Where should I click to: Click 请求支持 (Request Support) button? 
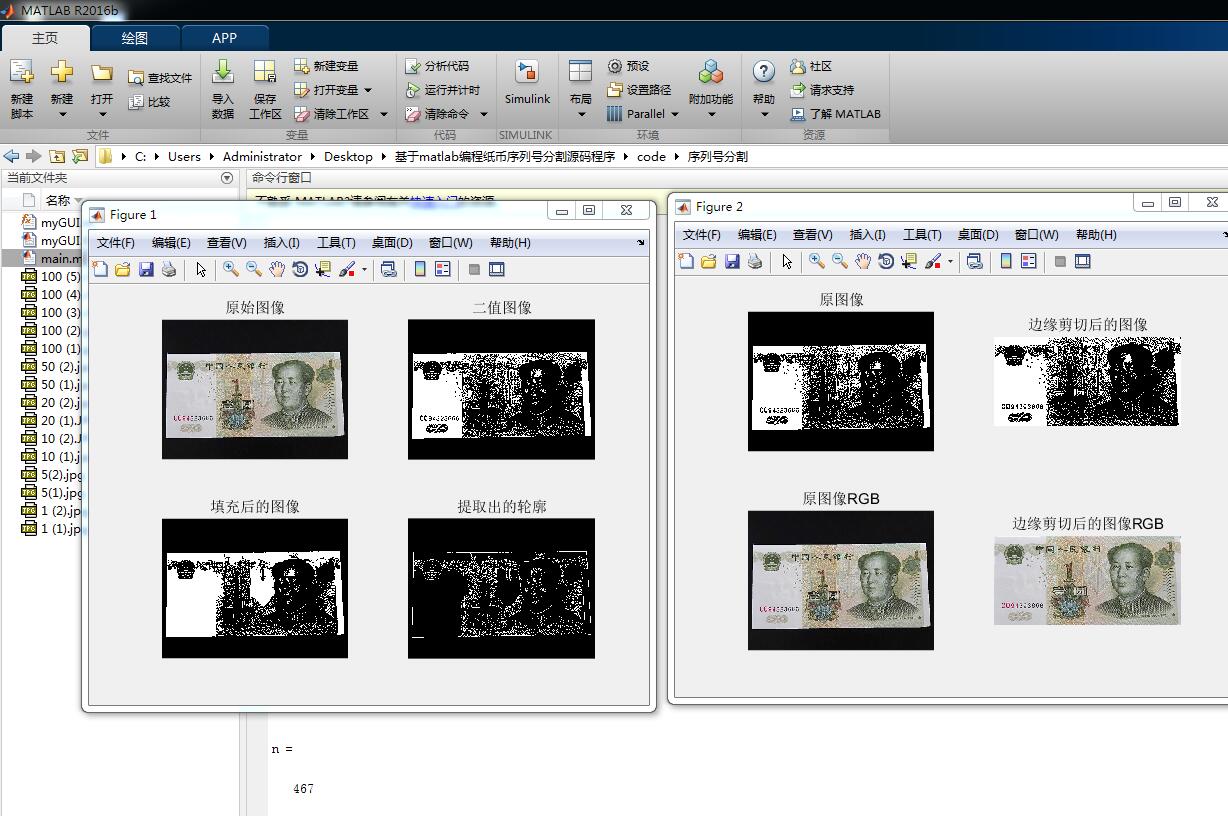click(x=822, y=90)
